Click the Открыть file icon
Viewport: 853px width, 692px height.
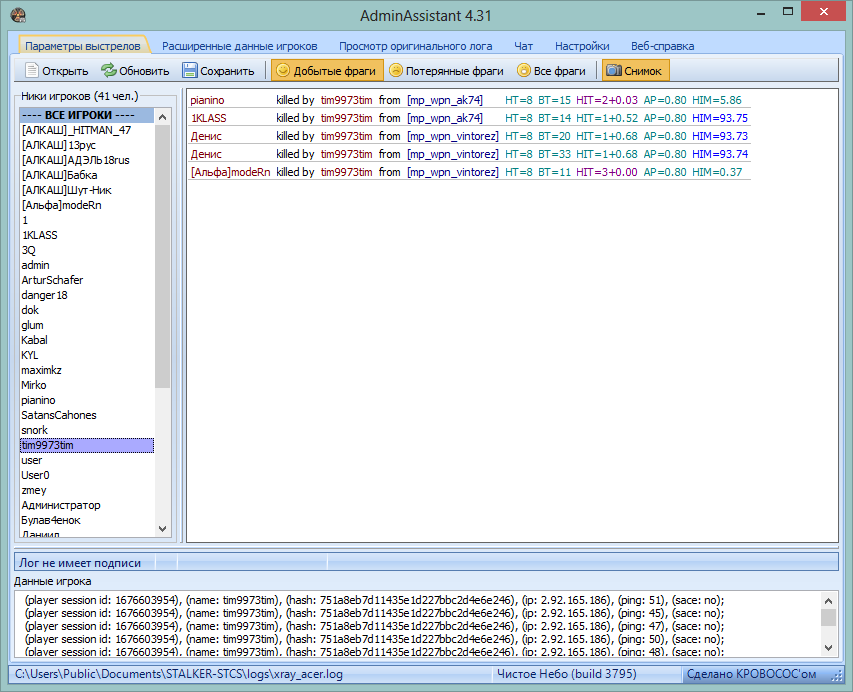(x=32, y=71)
